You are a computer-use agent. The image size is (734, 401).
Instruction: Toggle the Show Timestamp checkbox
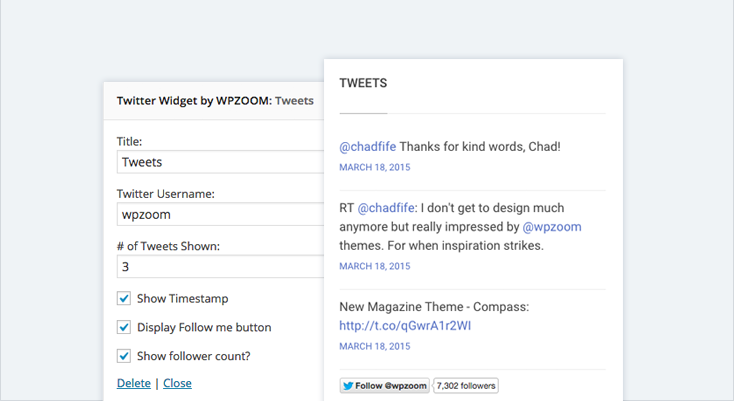point(124,299)
